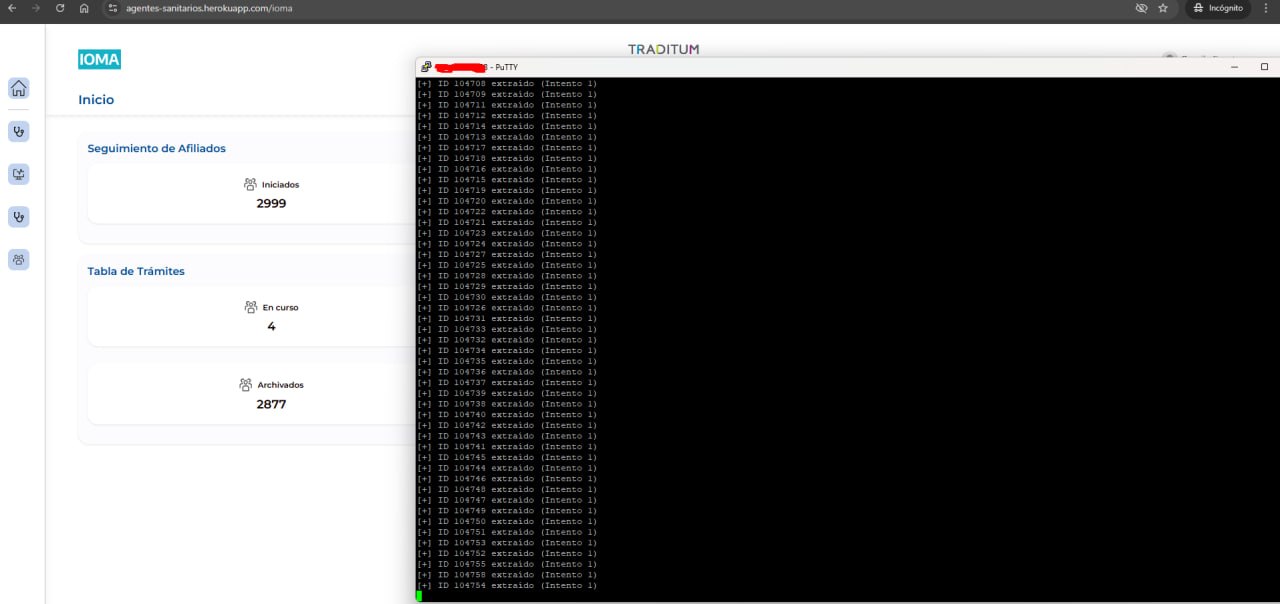
Task: Click the people icon beside En curso
Action: (251, 307)
